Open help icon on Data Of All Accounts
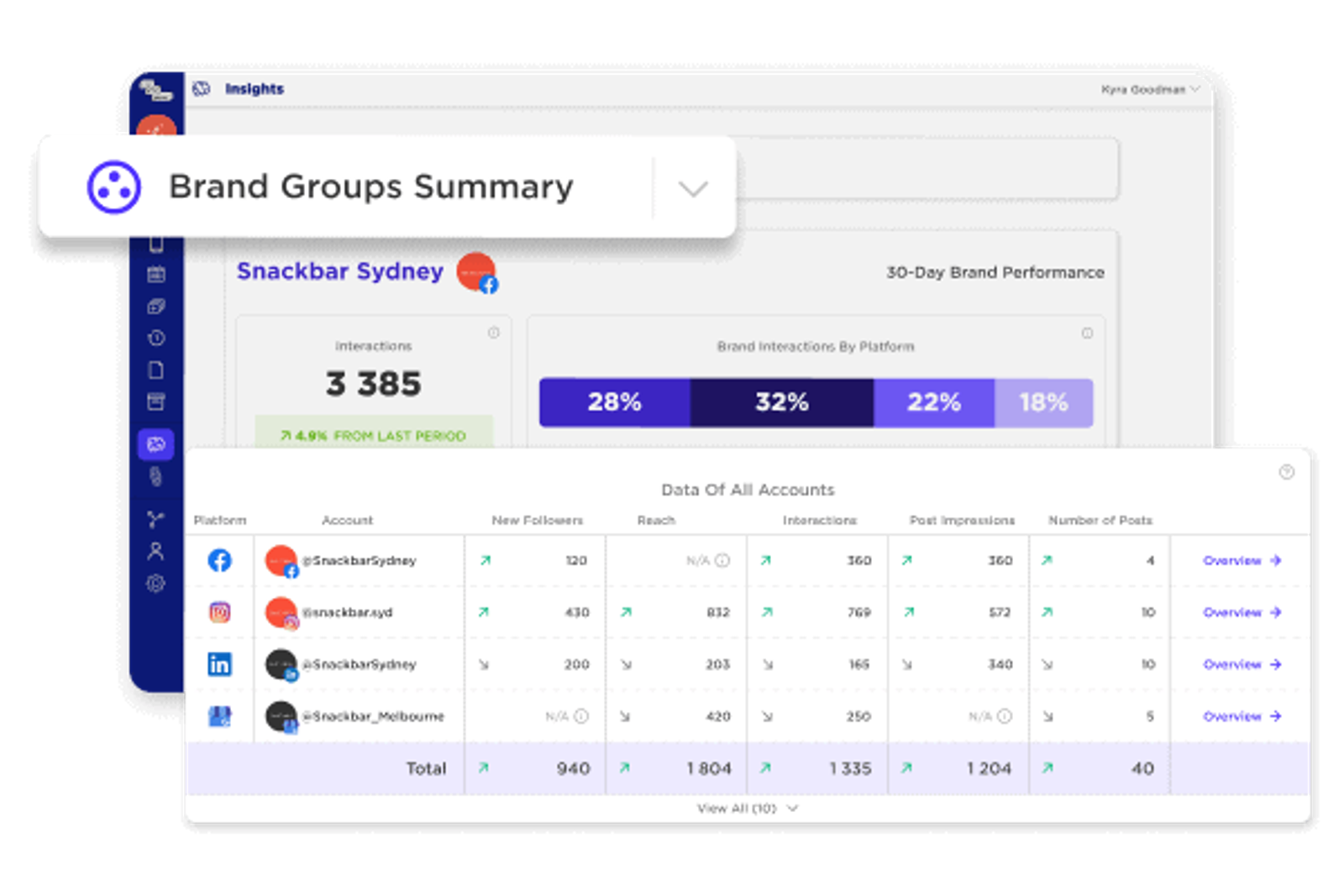Viewport: 1344px width, 896px height. 1286,472
